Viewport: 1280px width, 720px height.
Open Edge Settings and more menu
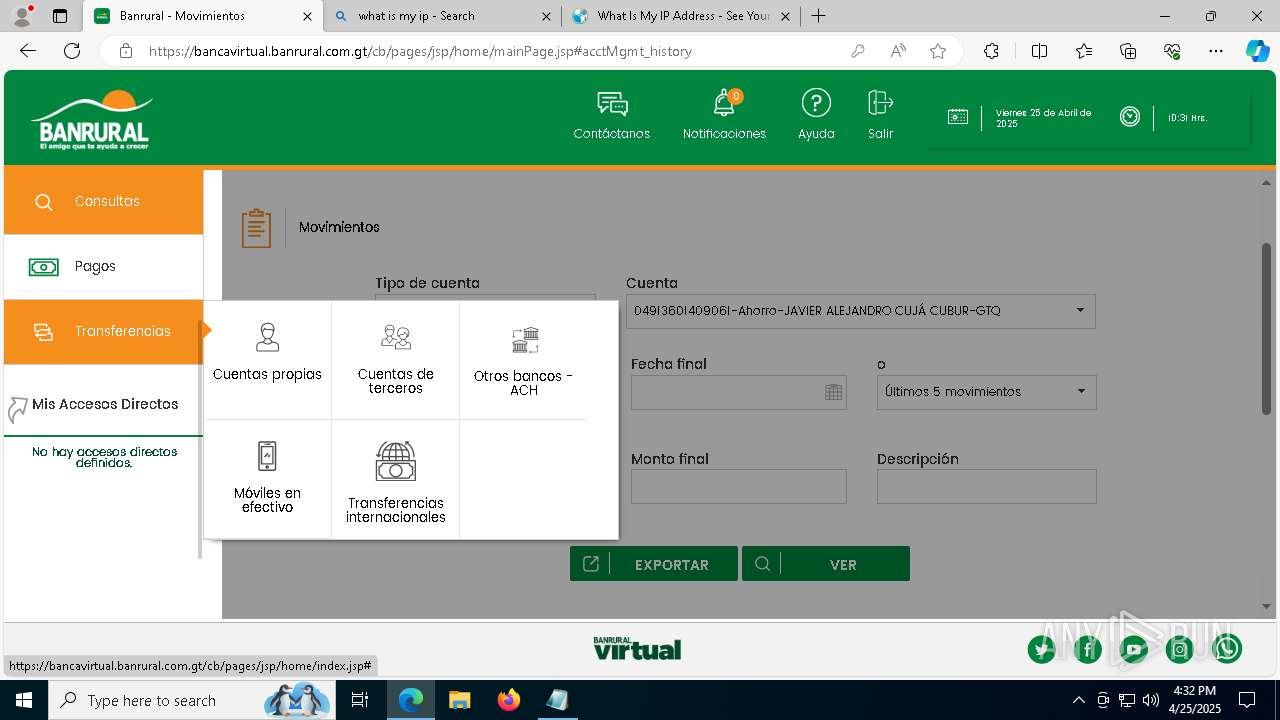coord(1216,51)
